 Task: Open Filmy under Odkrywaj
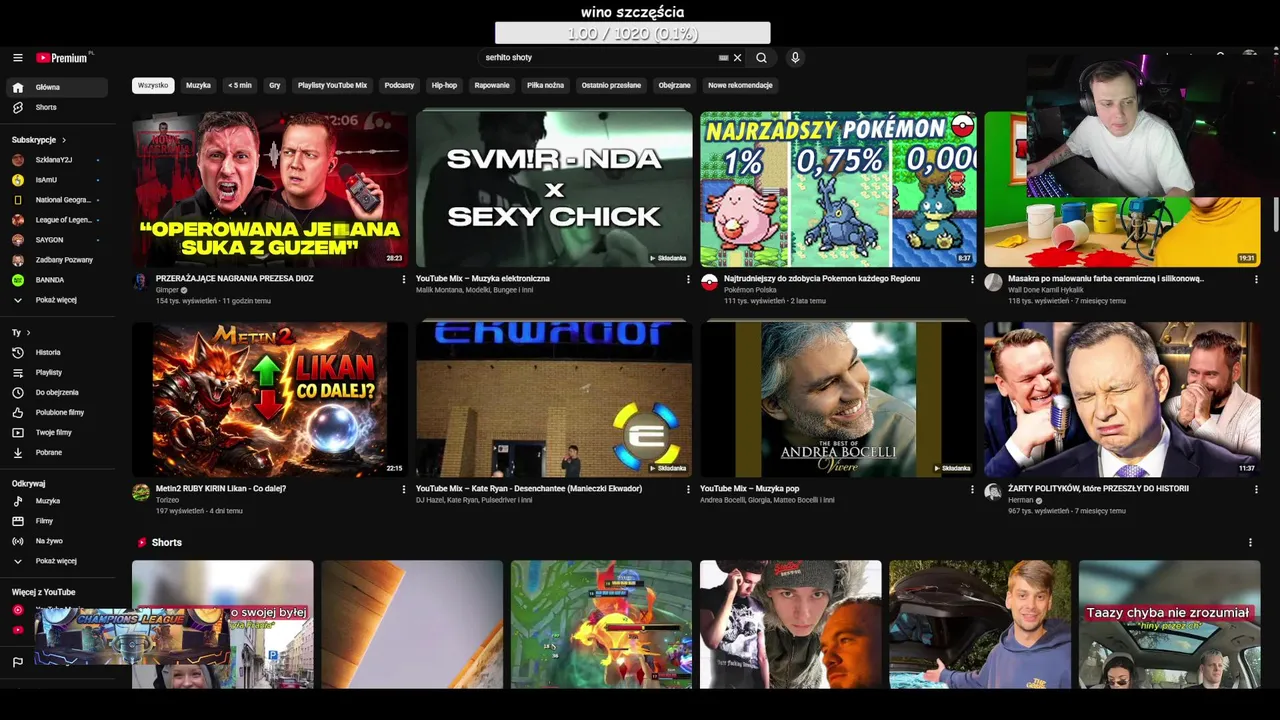coord(59,521)
